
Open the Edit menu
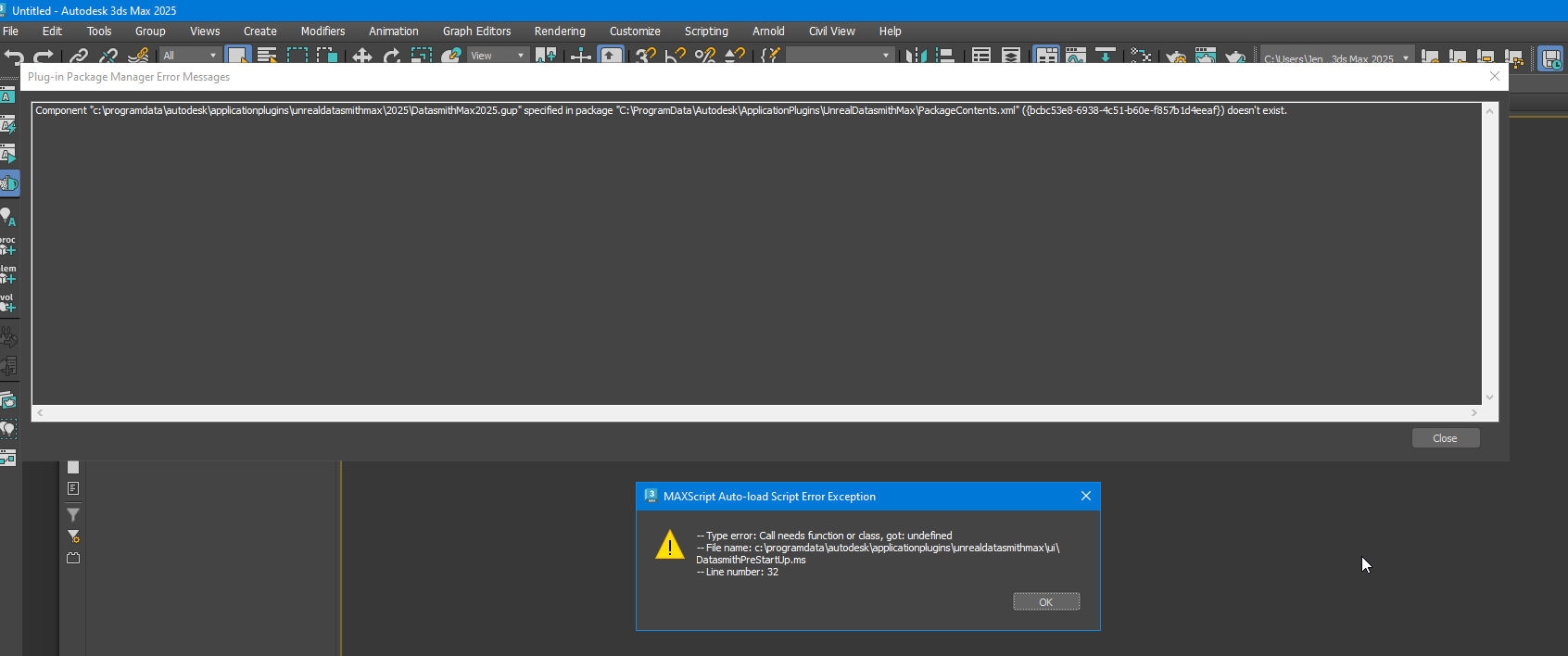[x=53, y=31]
